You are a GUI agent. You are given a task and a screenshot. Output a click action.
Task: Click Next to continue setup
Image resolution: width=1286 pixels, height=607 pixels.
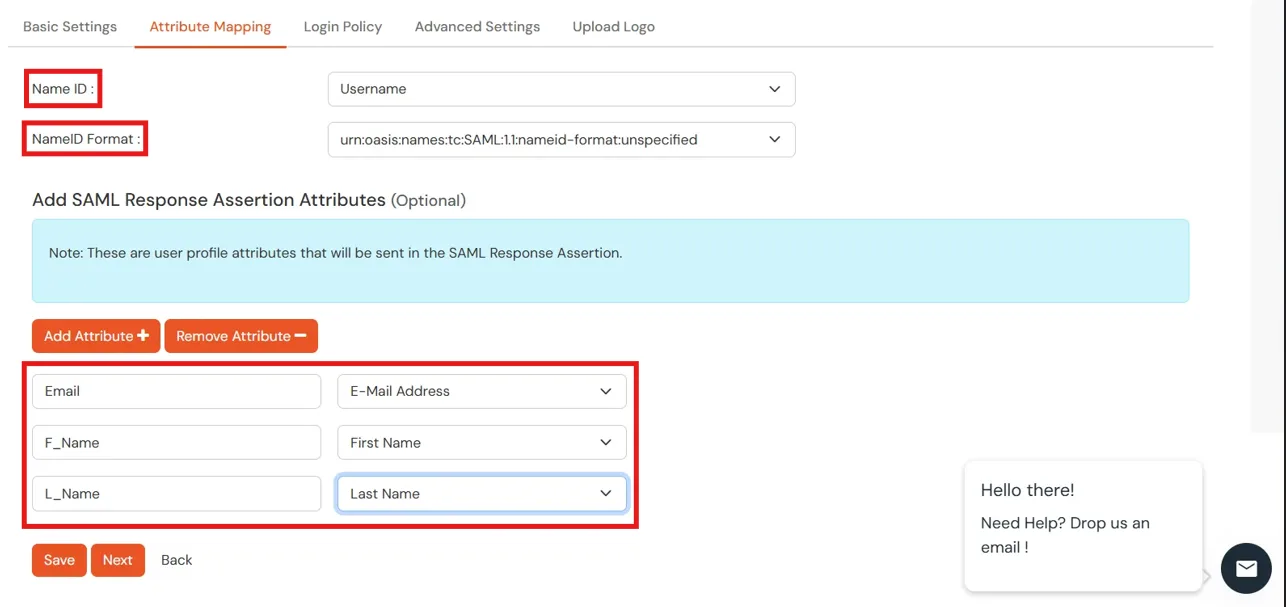point(117,560)
